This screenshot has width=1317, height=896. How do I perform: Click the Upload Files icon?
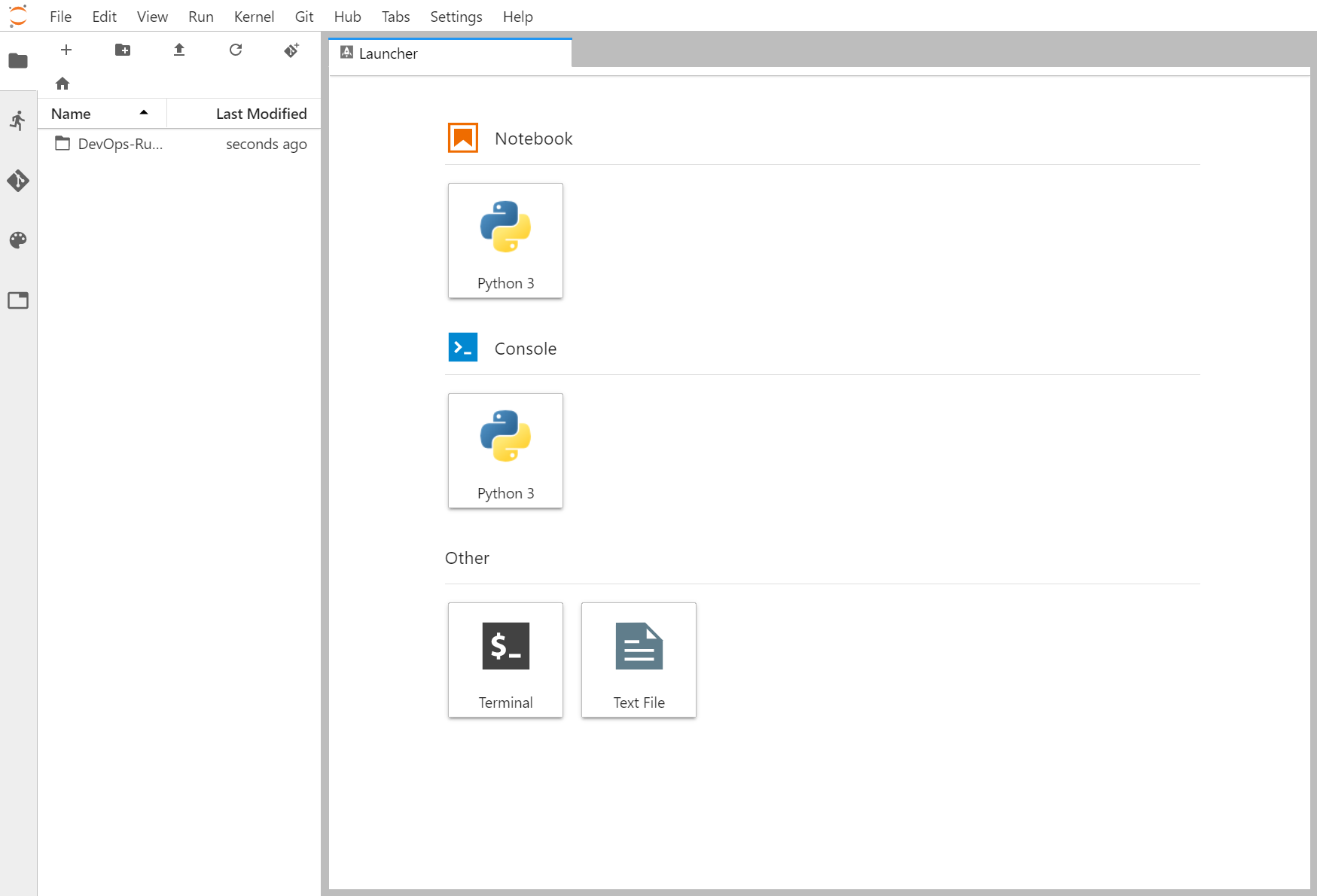[179, 50]
